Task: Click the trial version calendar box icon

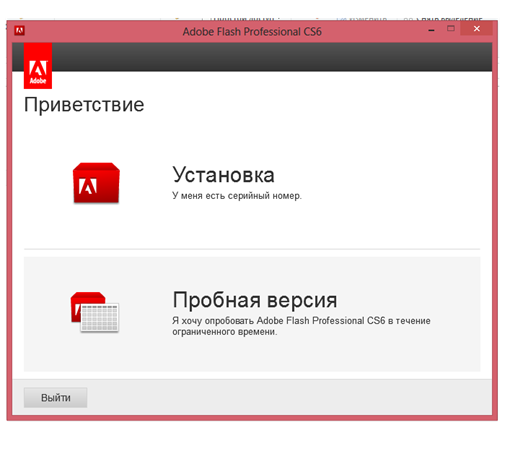Action: pos(95,312)
